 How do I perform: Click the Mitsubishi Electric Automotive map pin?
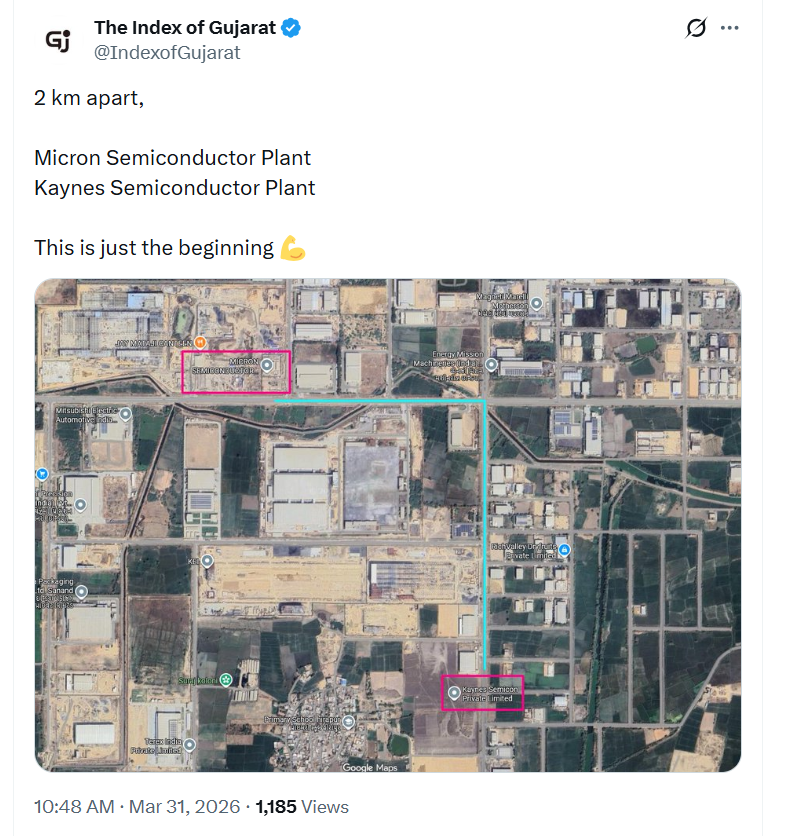click(x=125, y=414)
